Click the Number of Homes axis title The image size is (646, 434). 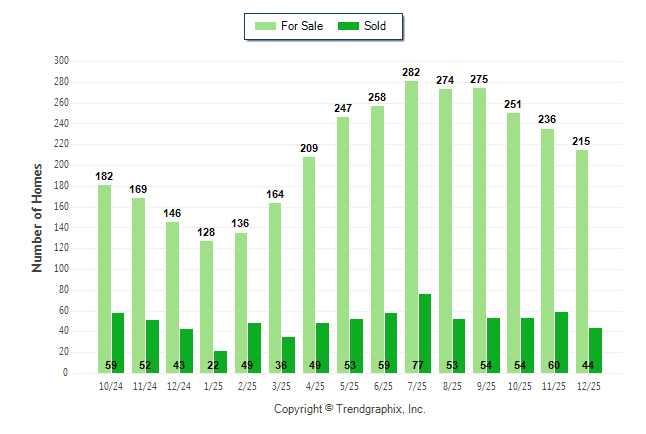(37, 217)
